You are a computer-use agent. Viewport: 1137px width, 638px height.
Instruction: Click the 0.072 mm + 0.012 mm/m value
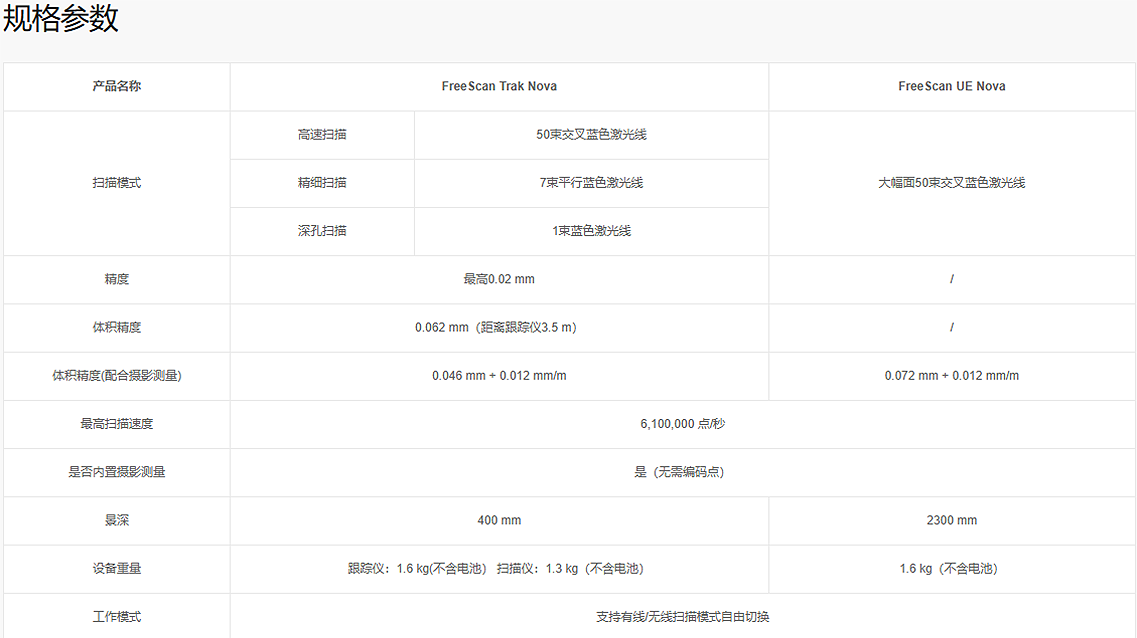tap(951, 376)
